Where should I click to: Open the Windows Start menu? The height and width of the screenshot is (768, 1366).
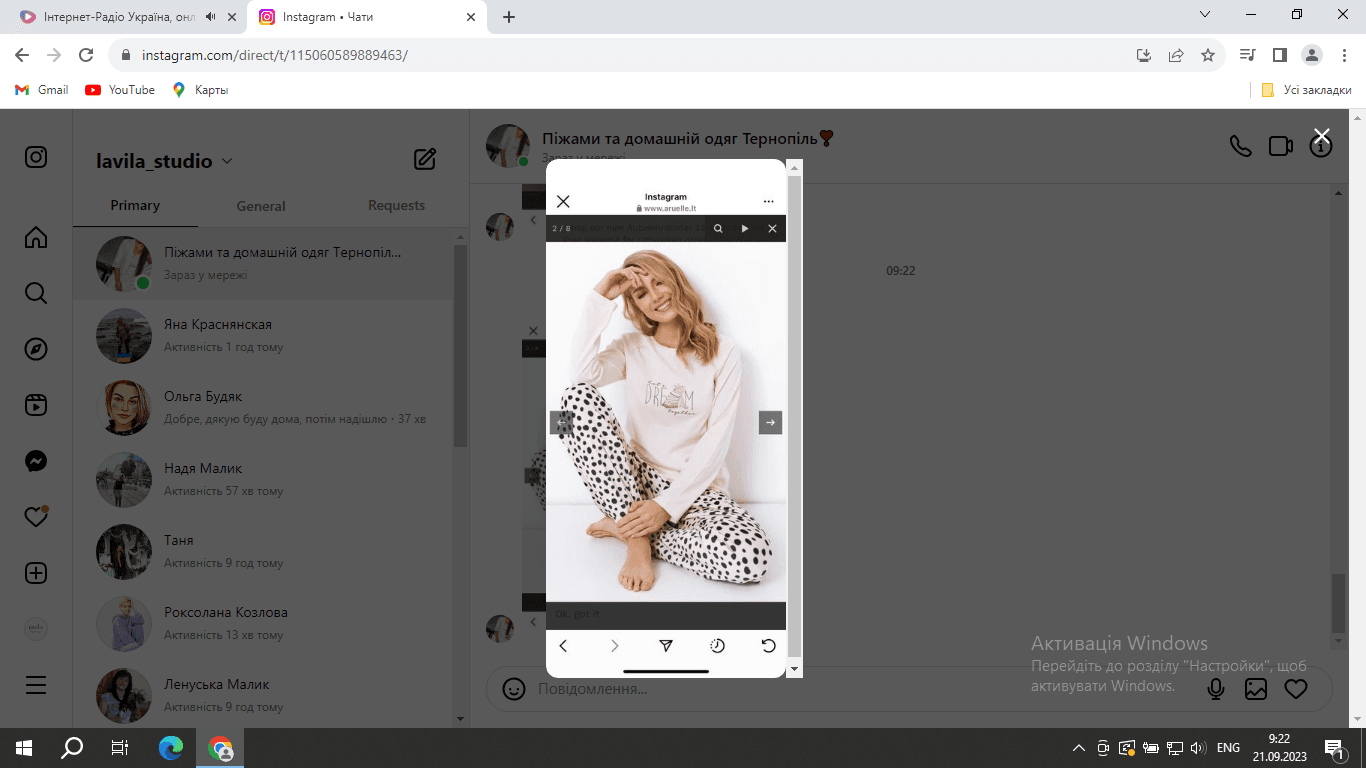point(24,747)
